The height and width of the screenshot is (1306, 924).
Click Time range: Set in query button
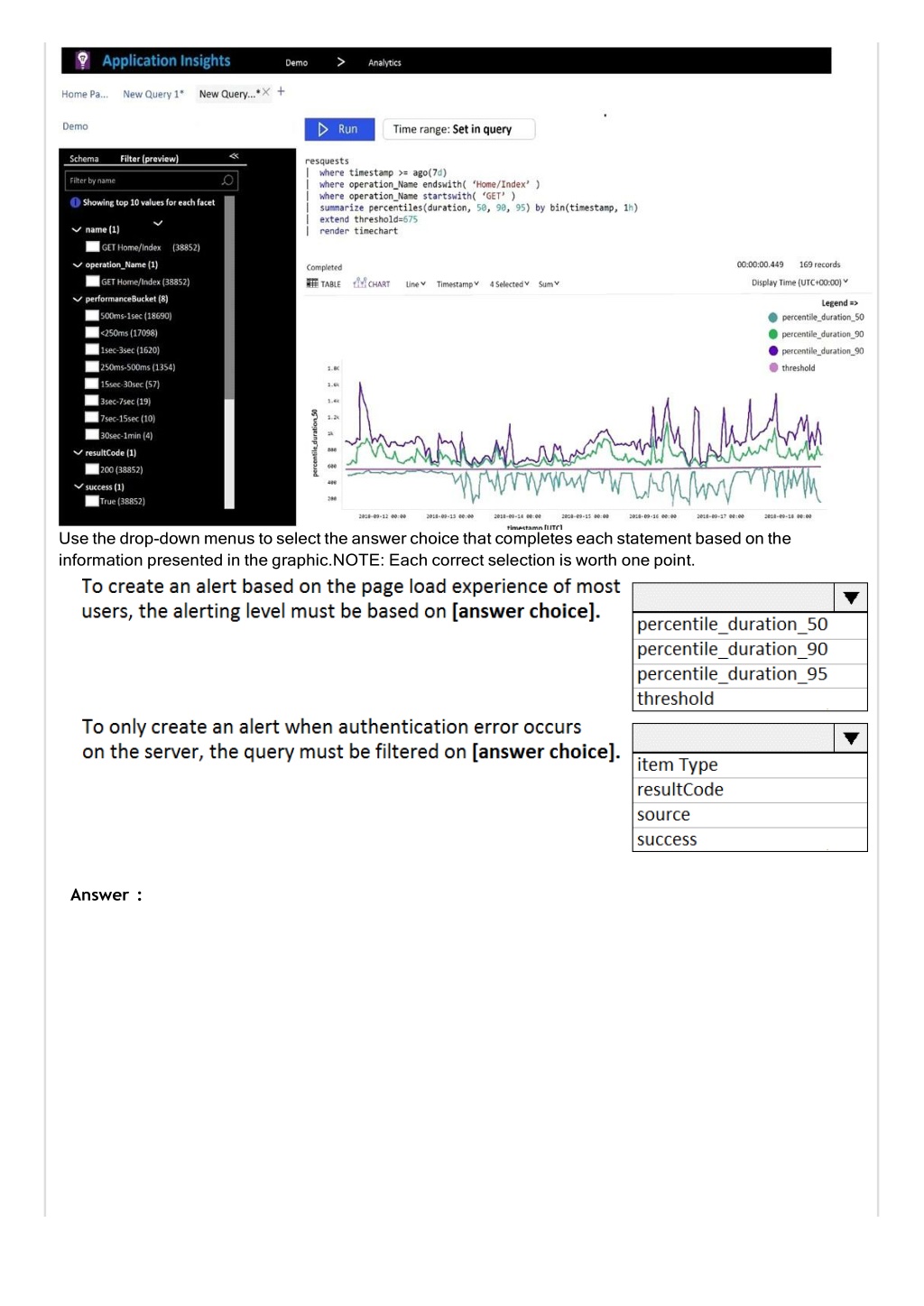[x=458, y=129]
